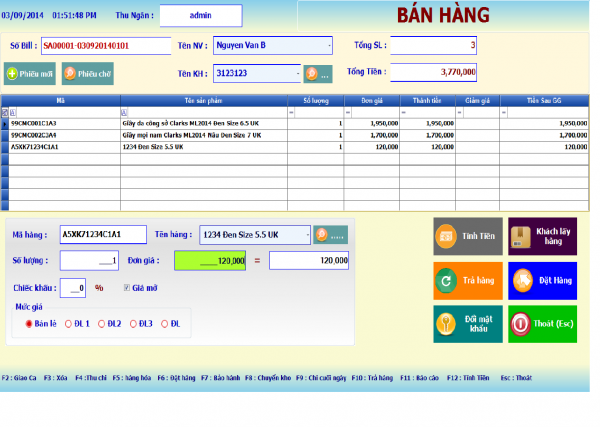Click the Khách lấy hàng button

[x=542, y=236]
